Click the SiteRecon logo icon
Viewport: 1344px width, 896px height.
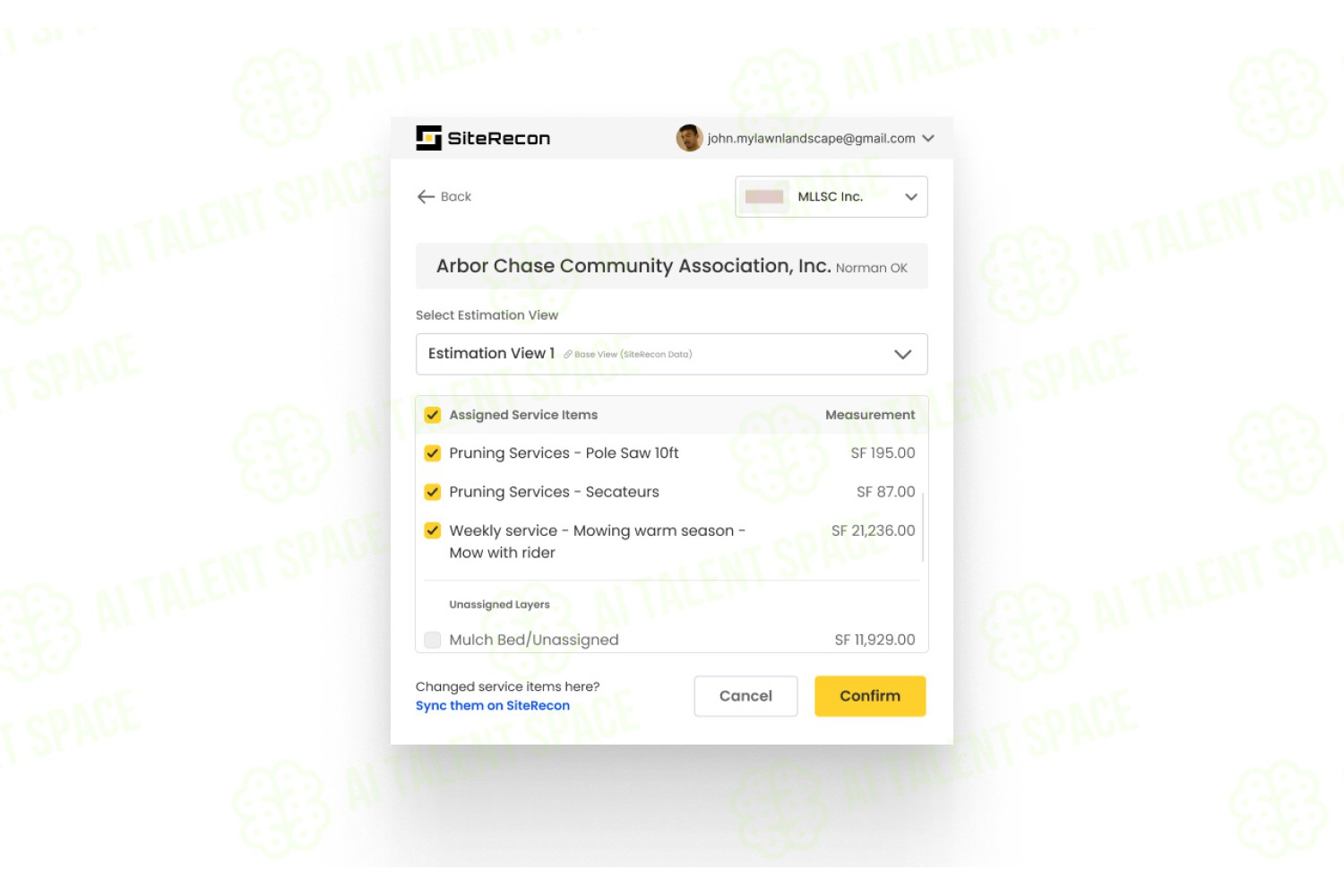pyautogui.click(x=428, y=138)
